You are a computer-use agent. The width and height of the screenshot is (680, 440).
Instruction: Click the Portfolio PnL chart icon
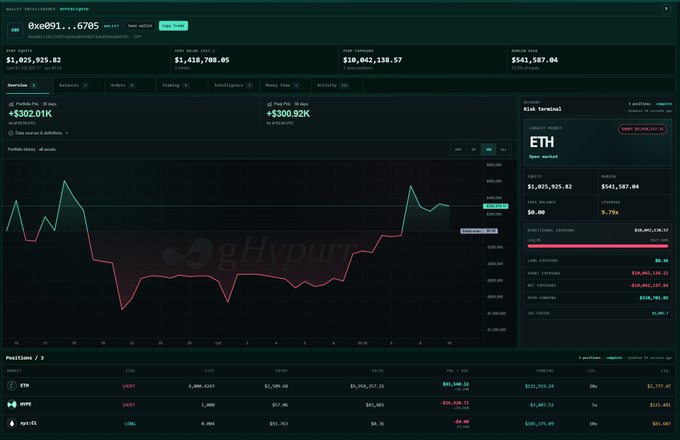[11, 104]
